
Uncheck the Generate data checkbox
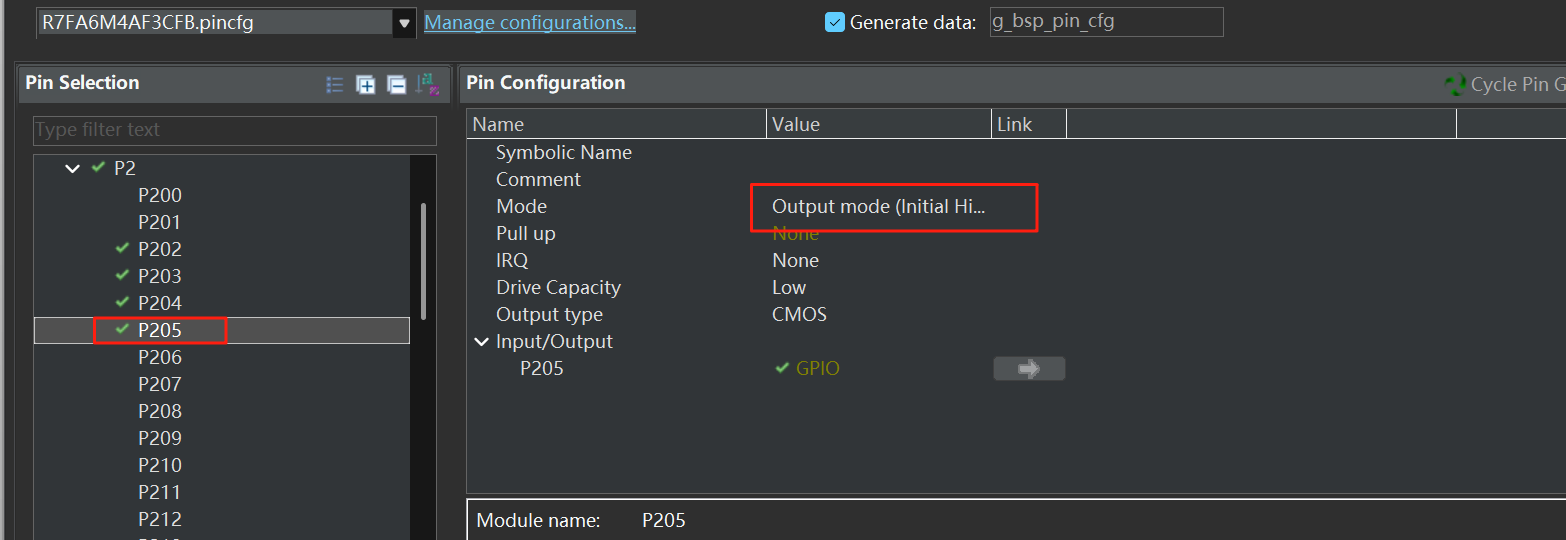coord(835,22)
